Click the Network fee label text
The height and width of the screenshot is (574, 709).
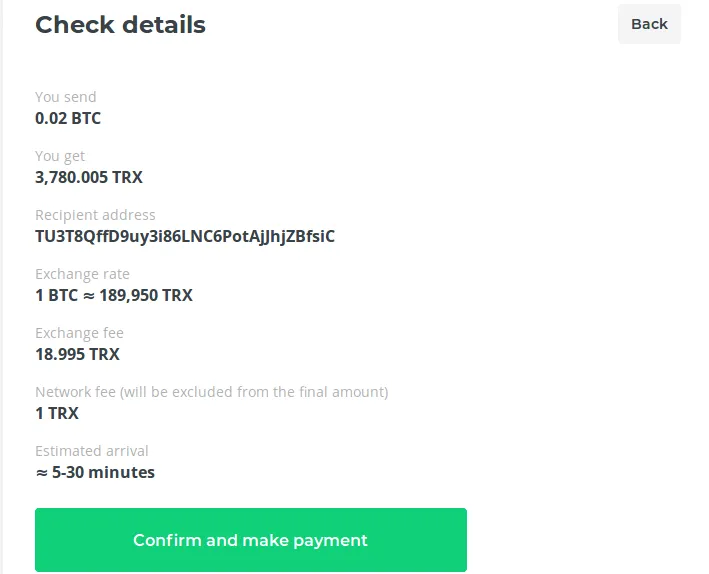click(212, 392)
